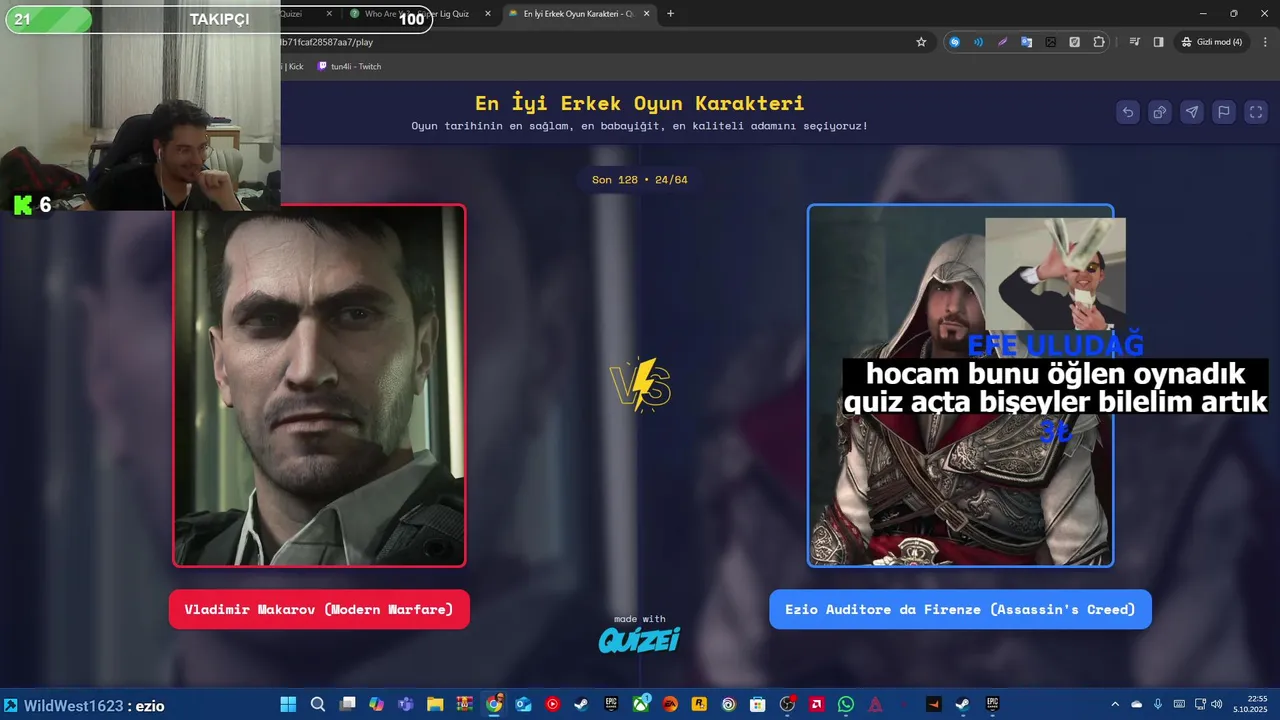
Task: Click the report flag icon
Action: tap(1224, 112)
